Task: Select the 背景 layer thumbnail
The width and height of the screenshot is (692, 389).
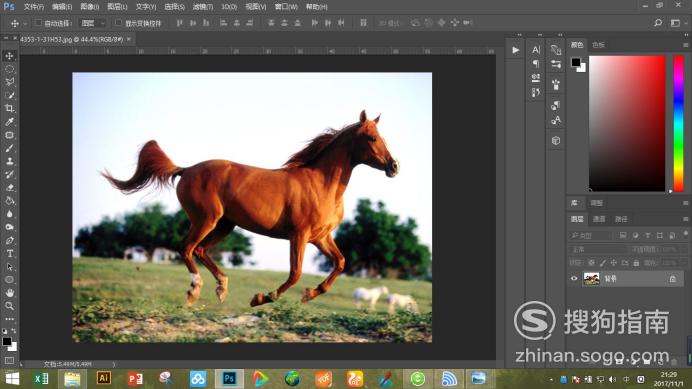Action: coord(591,279)
